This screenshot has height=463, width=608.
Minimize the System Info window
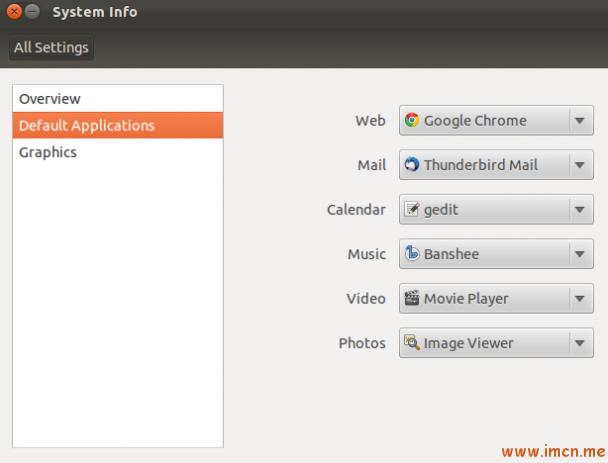[32, 12]
